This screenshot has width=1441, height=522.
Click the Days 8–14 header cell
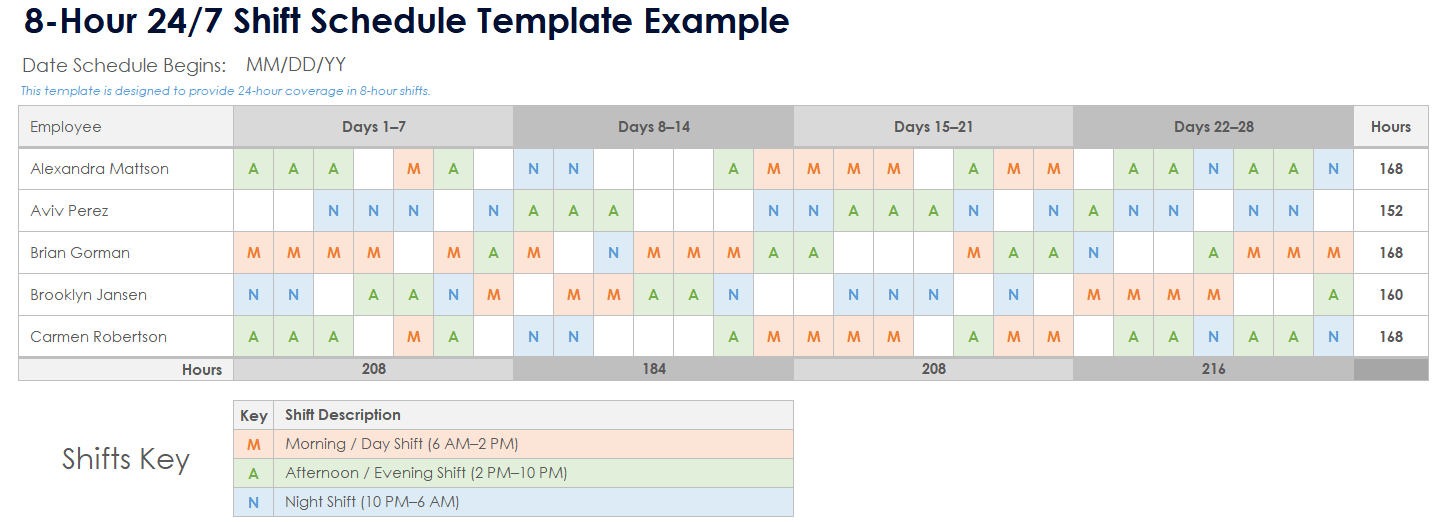653,127
